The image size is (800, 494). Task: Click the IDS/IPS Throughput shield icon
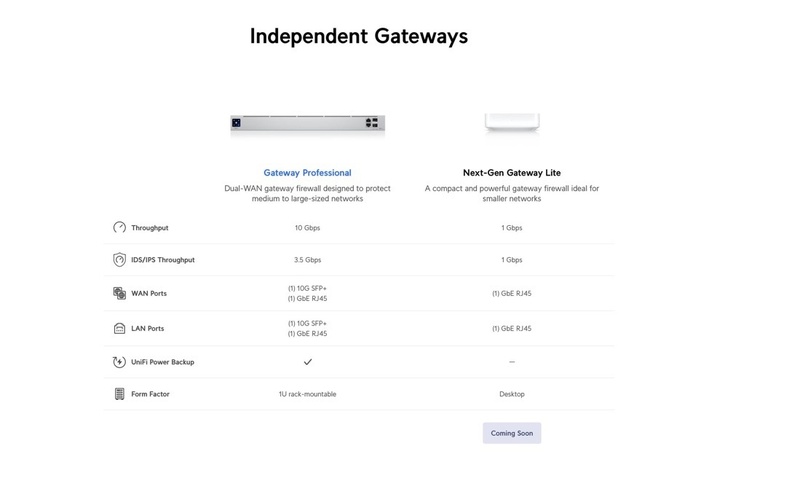point(119,260)
